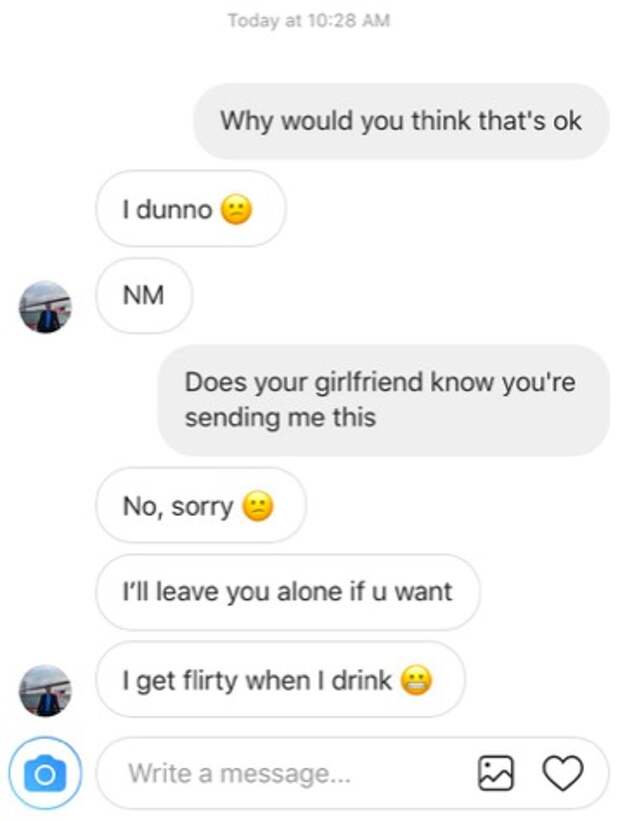Tap the heart like icon
The height and width of the screenshot is (820, 620).
pos(562,772)
